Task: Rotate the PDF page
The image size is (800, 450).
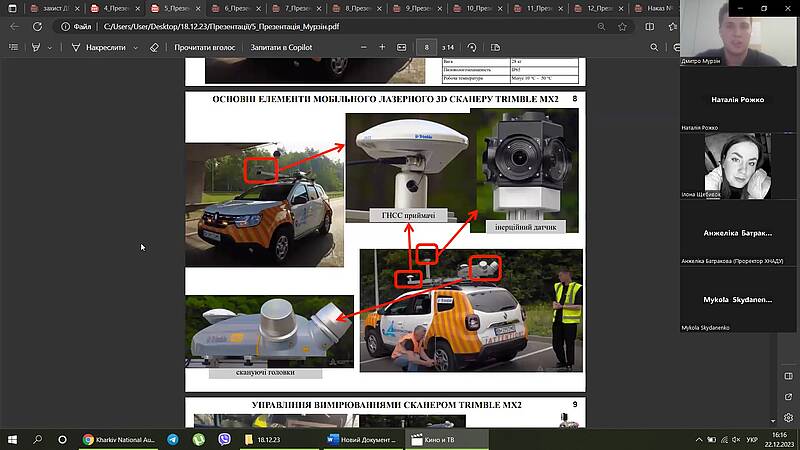Action: 471,47
